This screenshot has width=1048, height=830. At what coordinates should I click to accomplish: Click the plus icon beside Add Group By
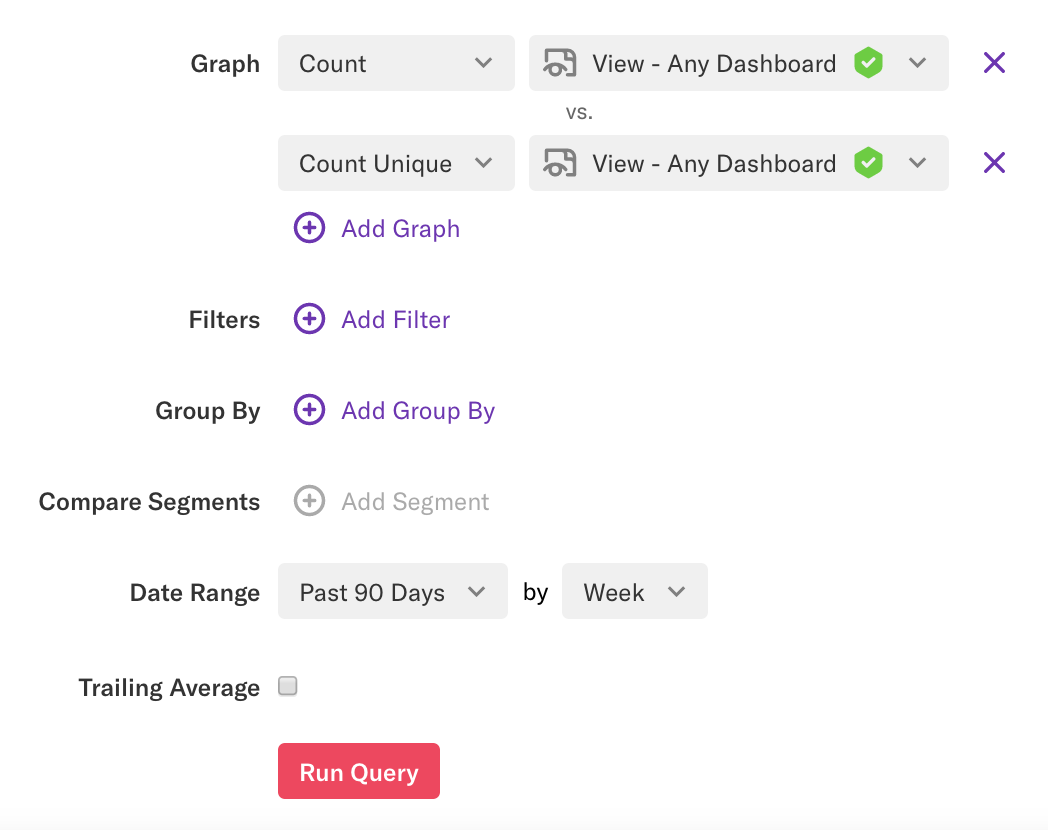tap(309, 410)
